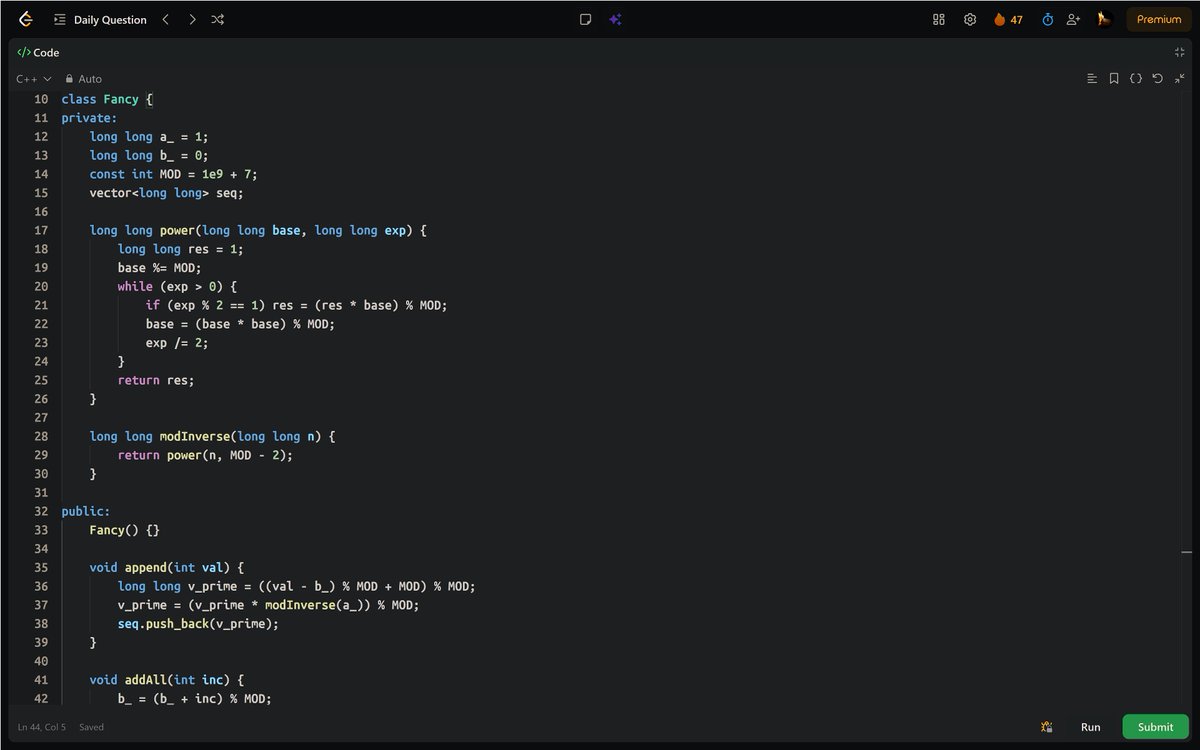The height and width of the screenshot is (750, 1200).
Task: Click the 'private:' keyword line
Action: coord(89,118)
